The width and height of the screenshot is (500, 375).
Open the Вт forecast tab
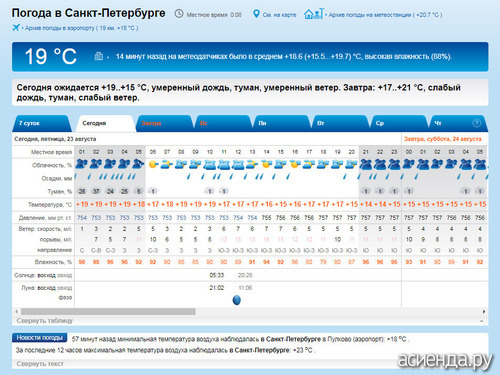click(340, 123)
